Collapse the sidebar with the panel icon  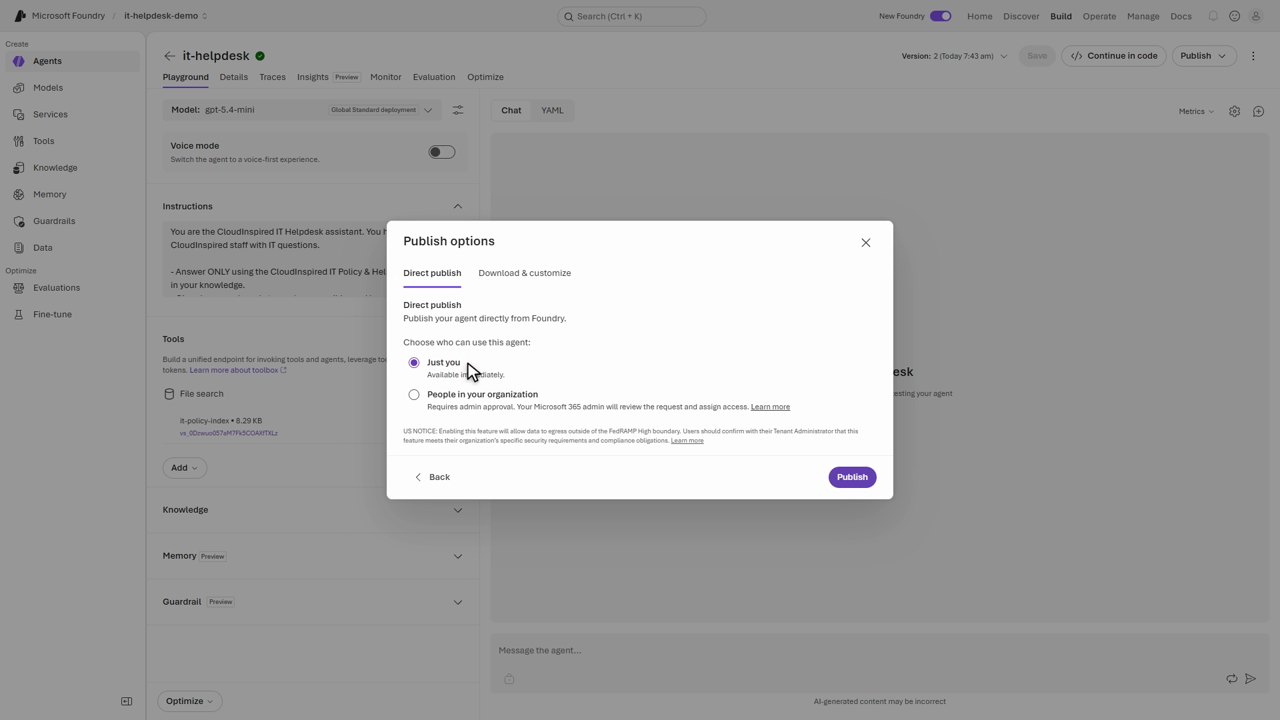click(127, 701)
